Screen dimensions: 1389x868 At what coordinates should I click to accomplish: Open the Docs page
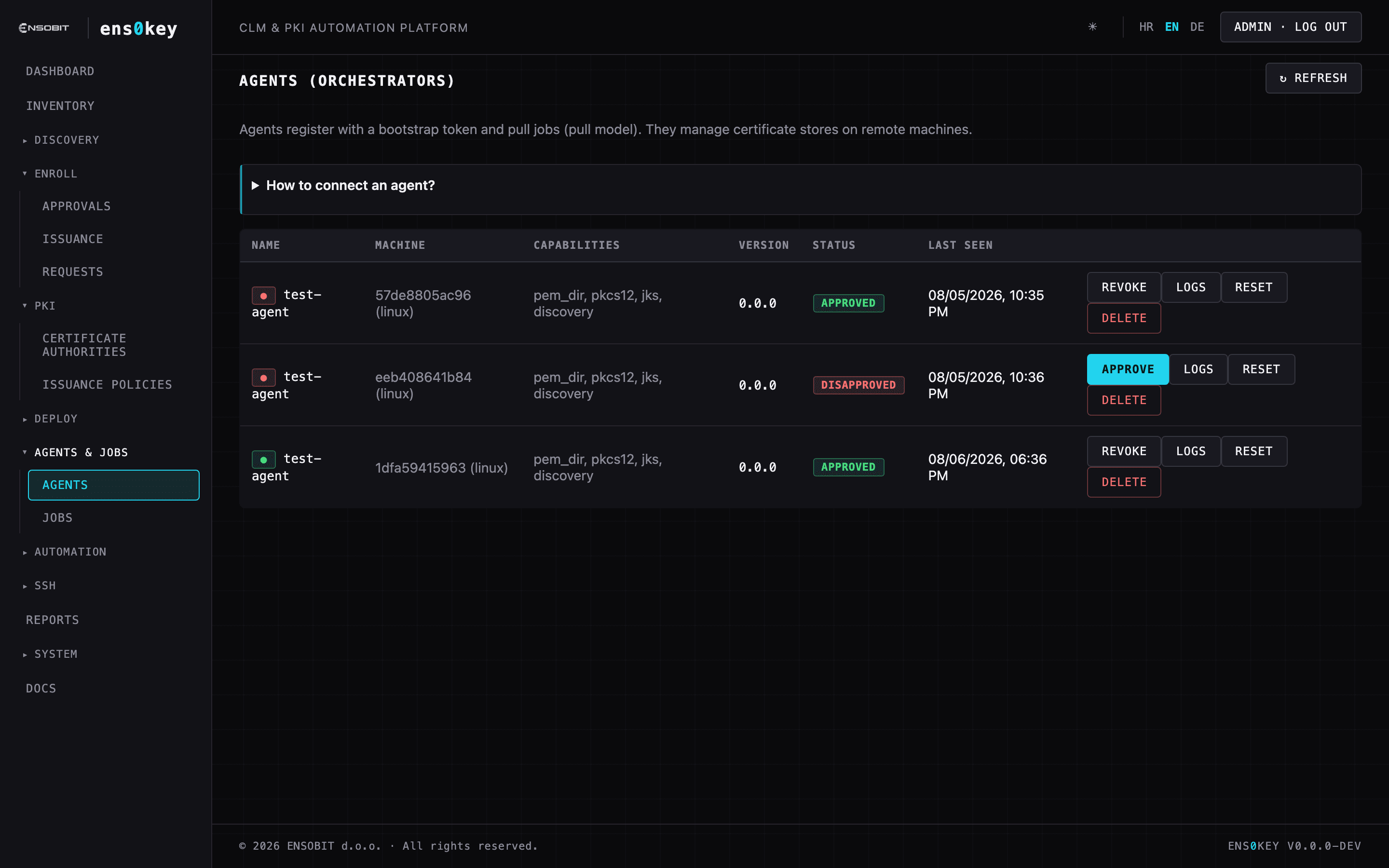pyautogui.click(x=41, y=688)
